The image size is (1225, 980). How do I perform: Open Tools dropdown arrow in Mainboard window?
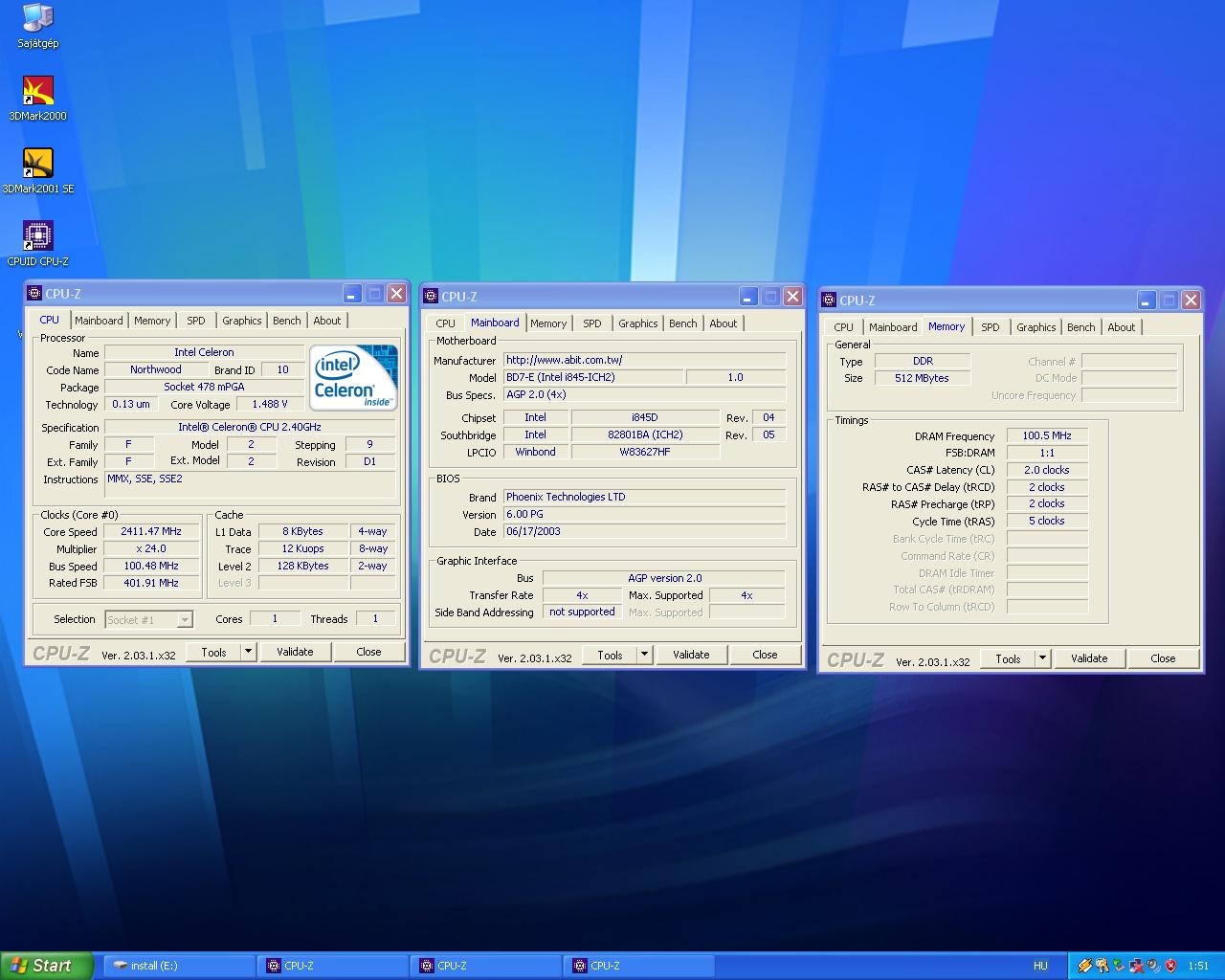[x=644, y=655]
